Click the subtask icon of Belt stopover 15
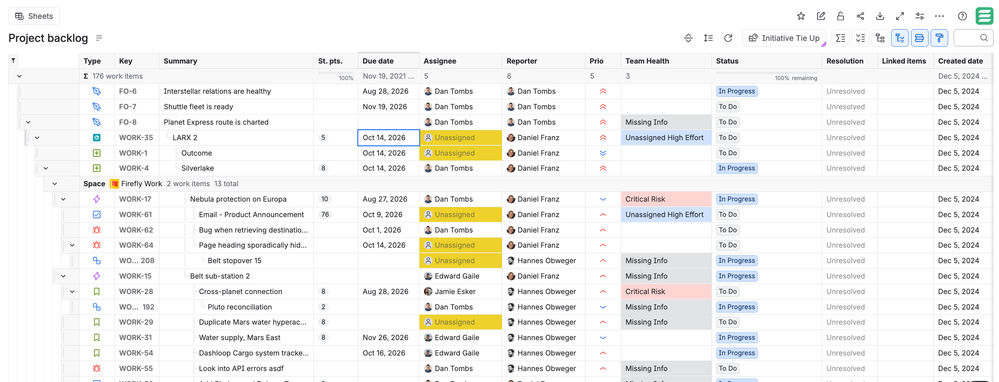This screenshot has width=999, height=382. click(x=97, y=260)
